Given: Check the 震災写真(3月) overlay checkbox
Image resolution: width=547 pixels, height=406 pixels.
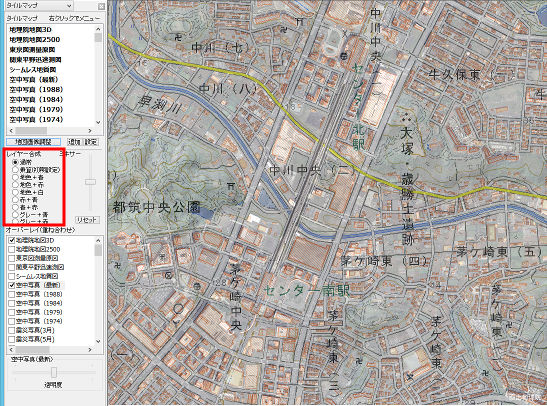Looking at the screenshot, I should pos(12,330).
